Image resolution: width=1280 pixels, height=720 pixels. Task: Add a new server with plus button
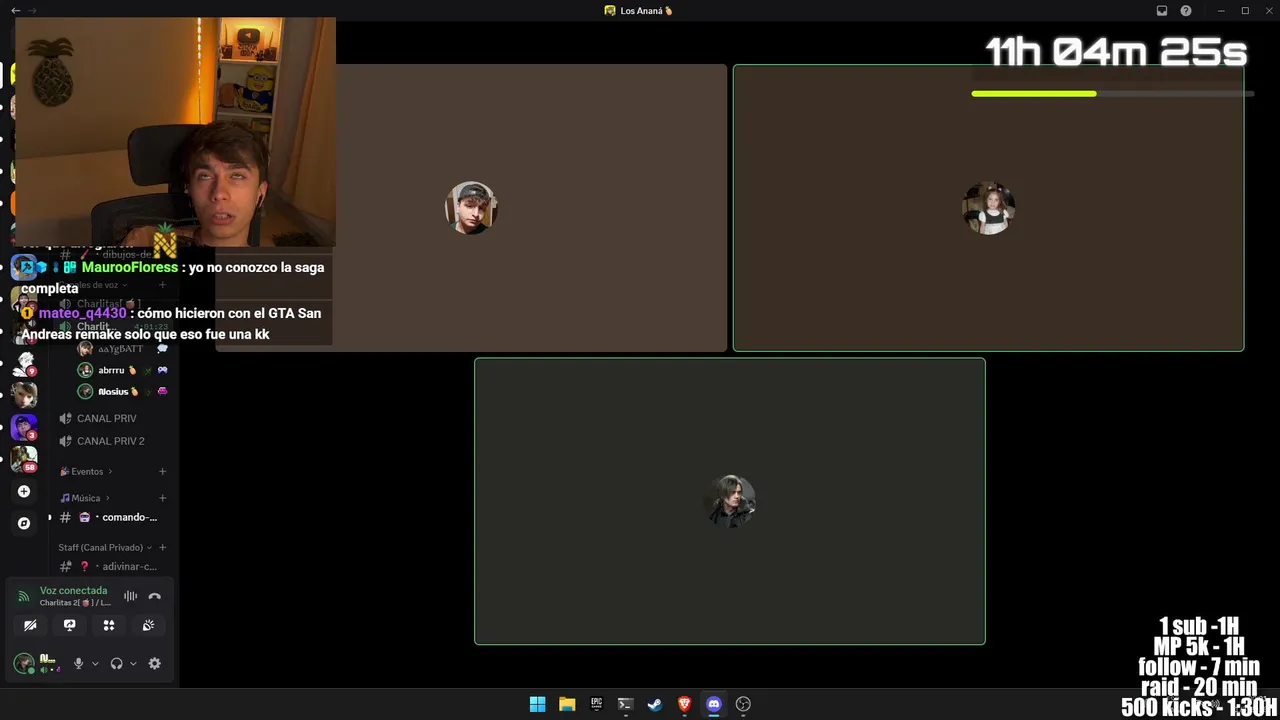coord(24,491)
